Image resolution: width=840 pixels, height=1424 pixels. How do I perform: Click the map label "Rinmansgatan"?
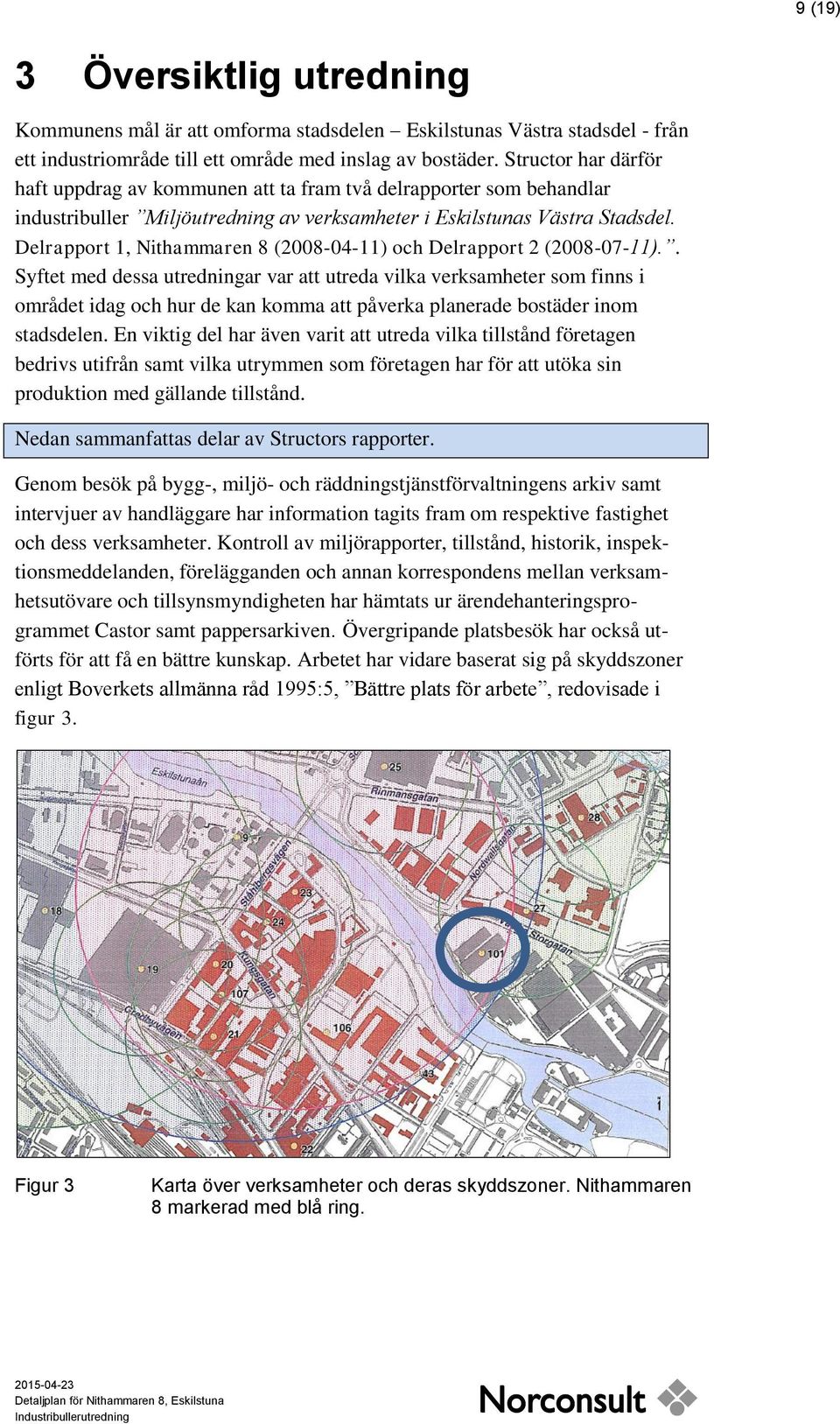[405, 795]
